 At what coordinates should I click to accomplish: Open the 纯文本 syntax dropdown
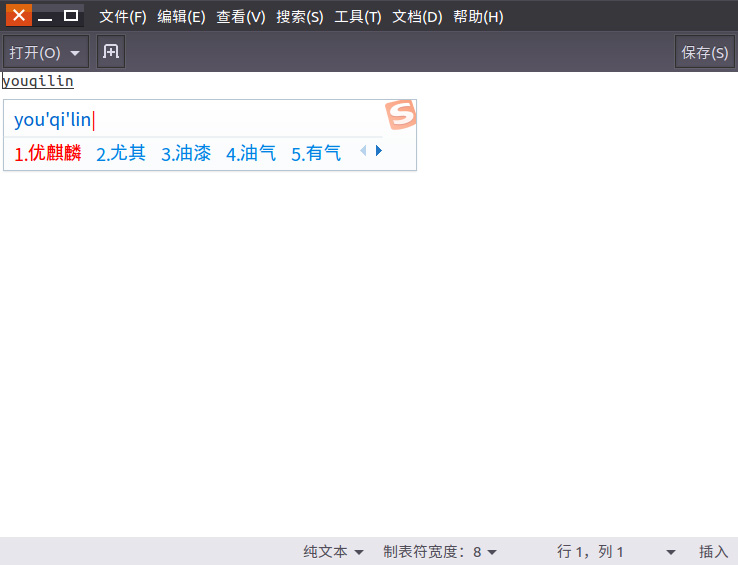[x=333, y=551]
